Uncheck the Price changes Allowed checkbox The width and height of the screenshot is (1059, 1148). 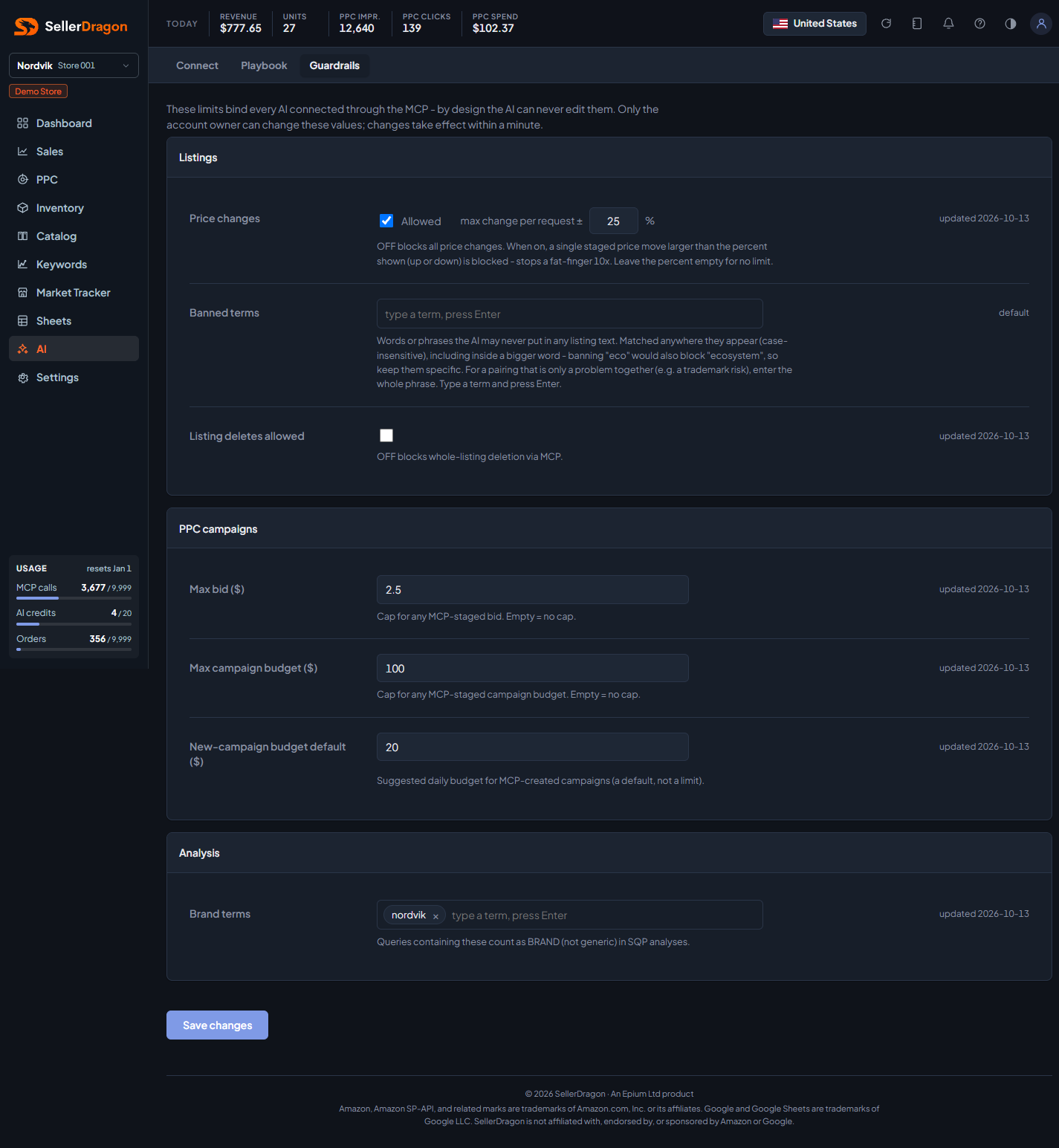coord(386,221)
